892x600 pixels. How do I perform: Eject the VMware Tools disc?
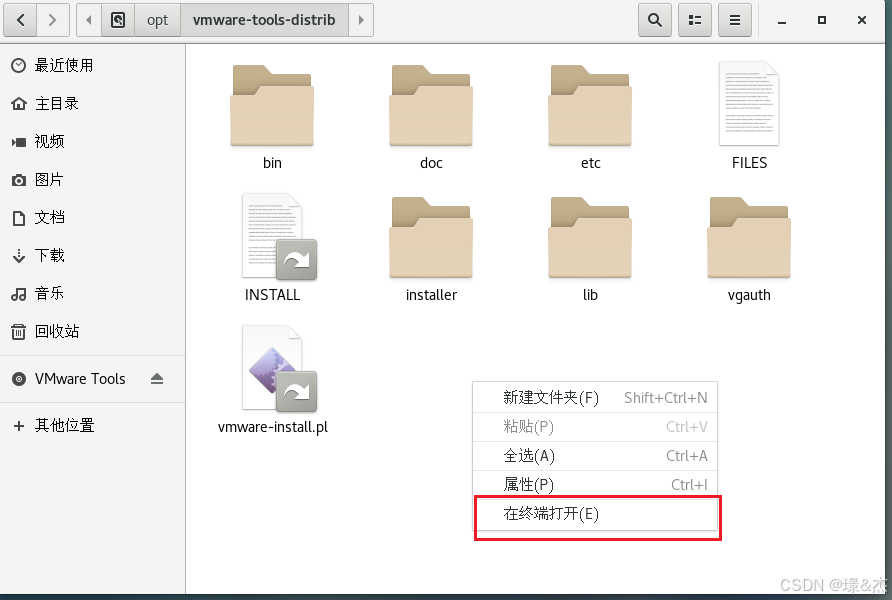tap(157, 379)
